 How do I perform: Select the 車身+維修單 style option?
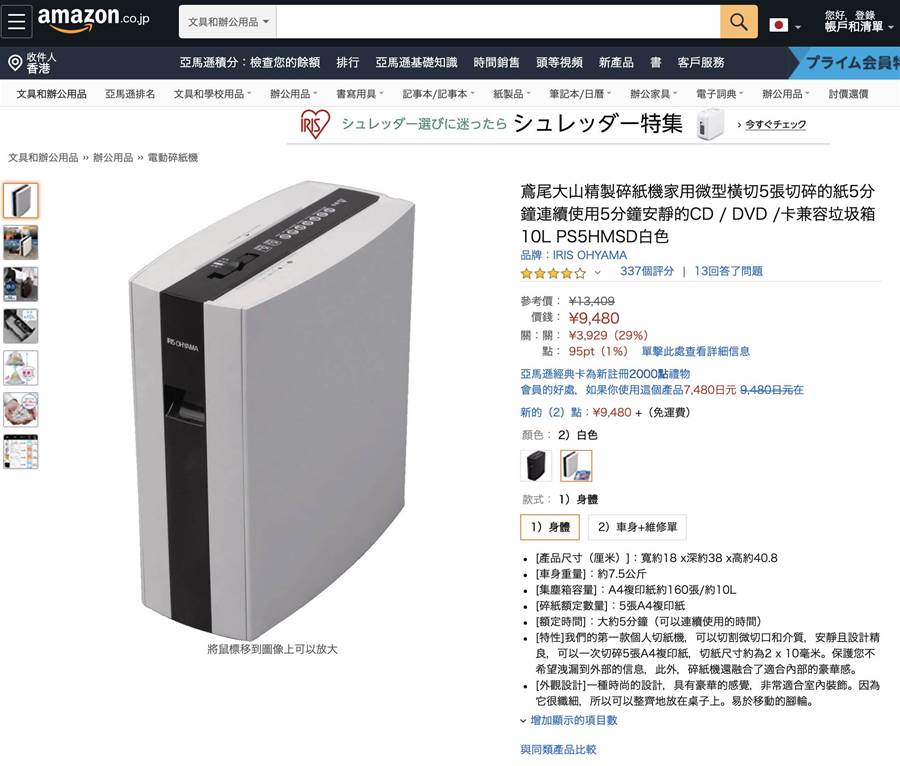tap(637, 527)
